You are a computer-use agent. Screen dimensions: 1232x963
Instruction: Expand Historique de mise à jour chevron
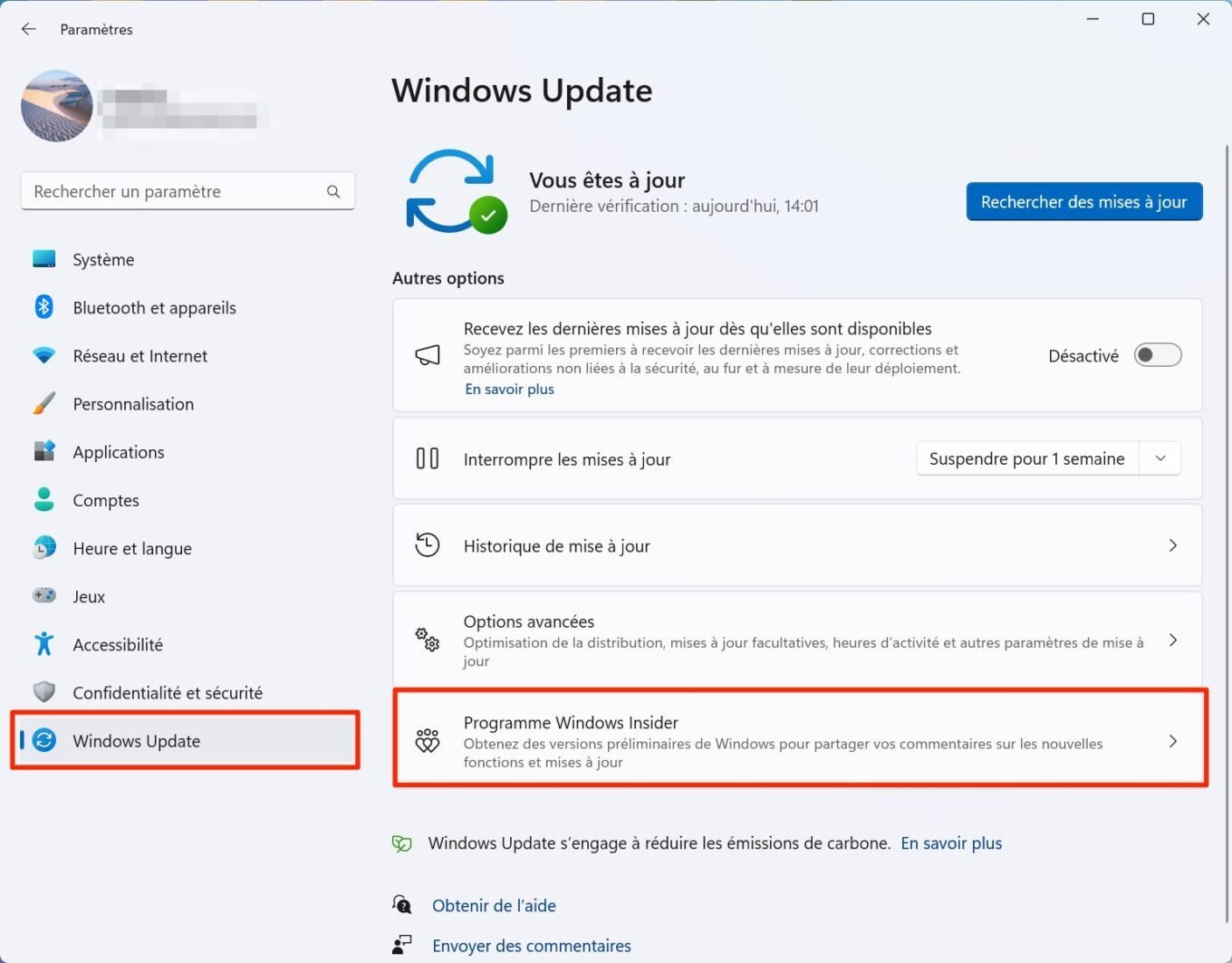tap(1173, 545)
